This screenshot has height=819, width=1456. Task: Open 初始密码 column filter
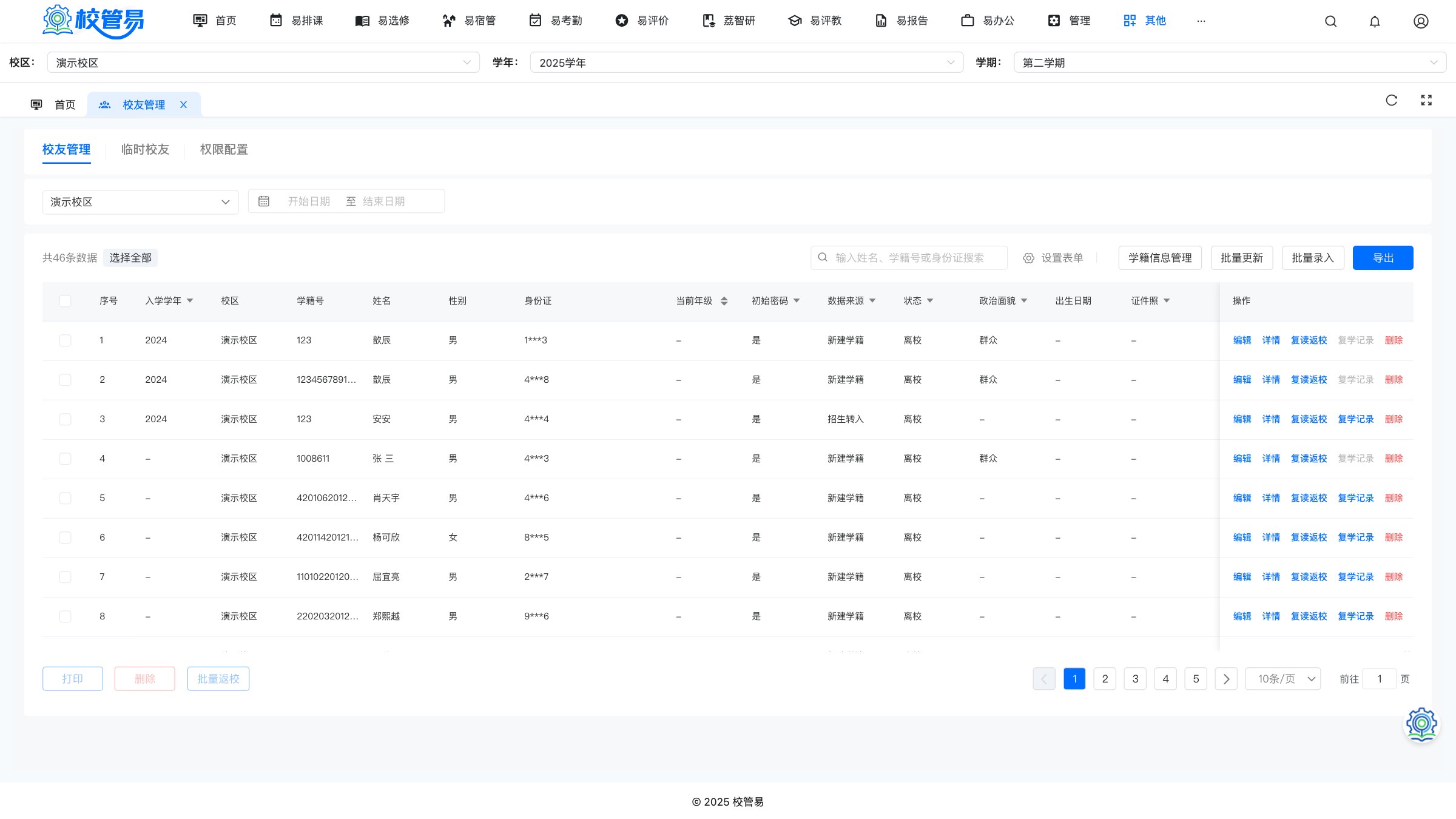coord(797,301)
